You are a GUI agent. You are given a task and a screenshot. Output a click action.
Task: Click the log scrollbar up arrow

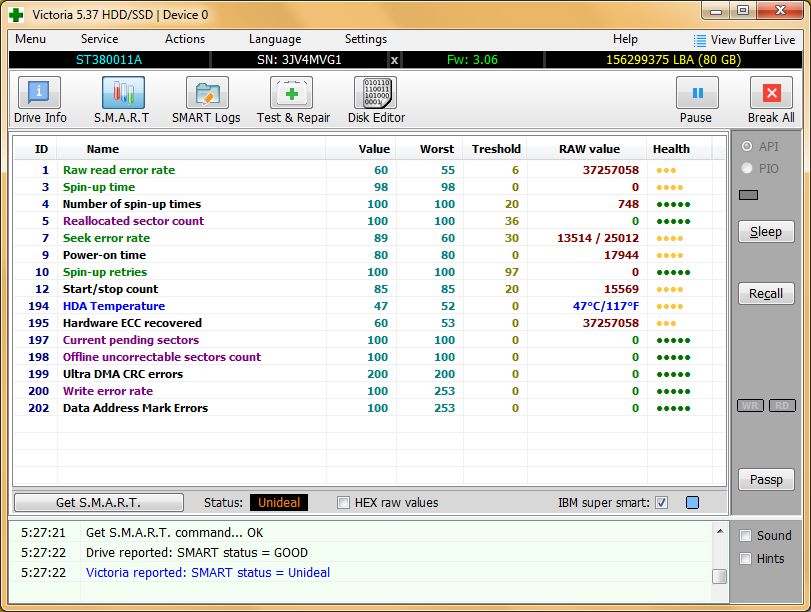719,531
